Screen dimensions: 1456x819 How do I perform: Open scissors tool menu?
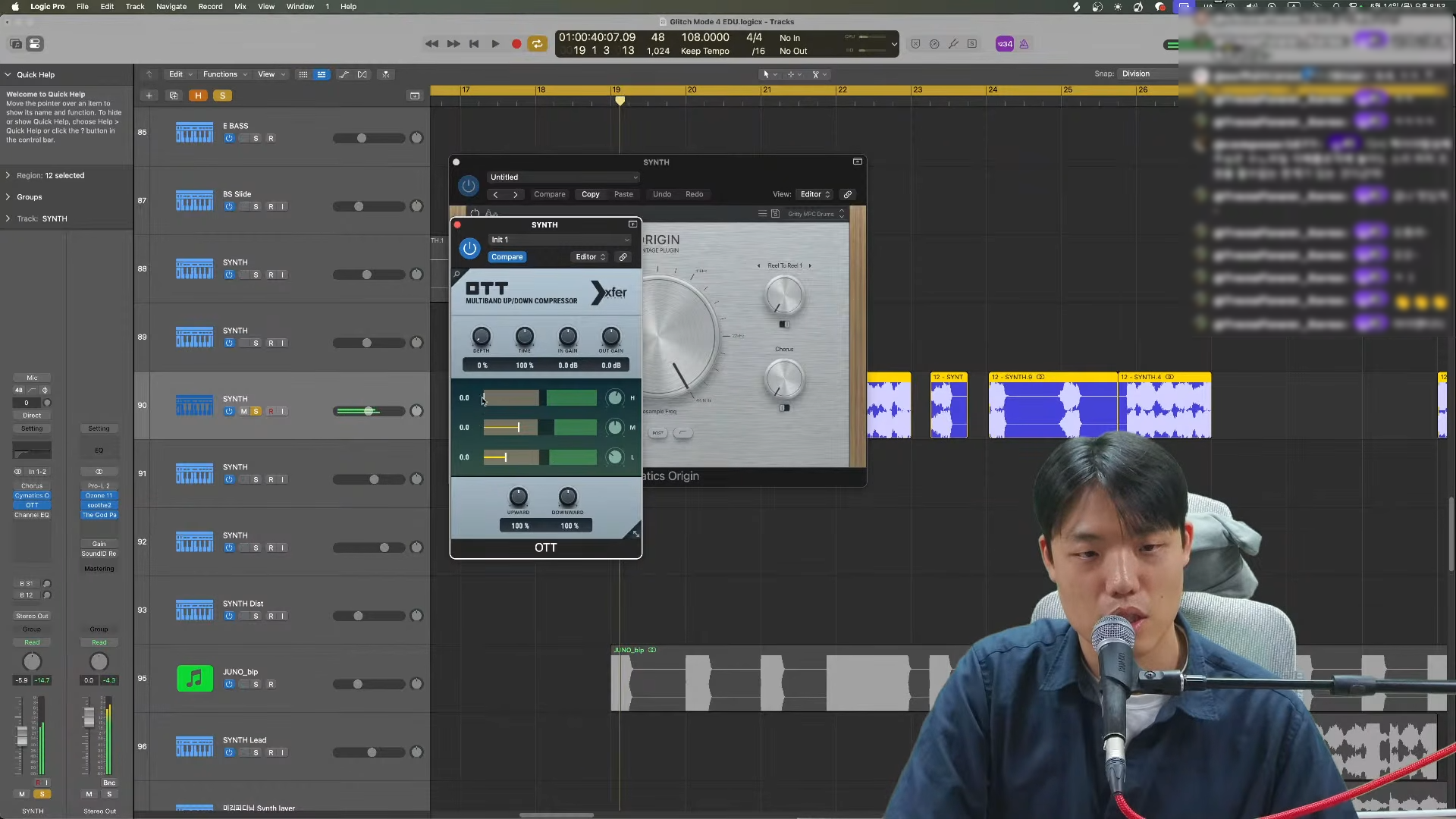point(820,74)
